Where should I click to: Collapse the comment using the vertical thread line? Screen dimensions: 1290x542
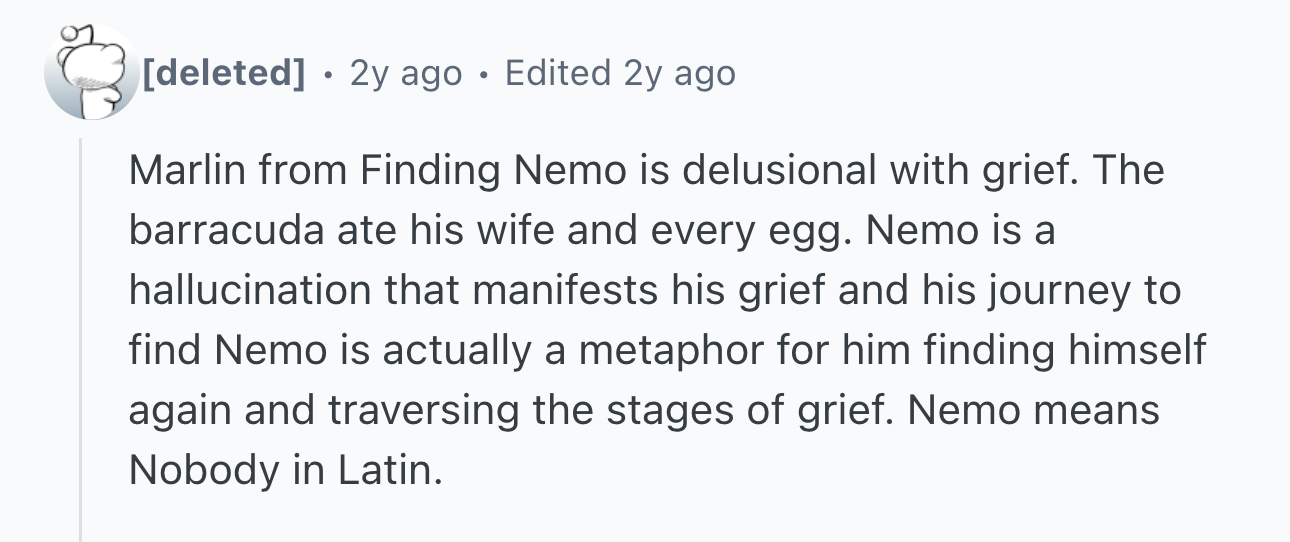tap(82, 340)
